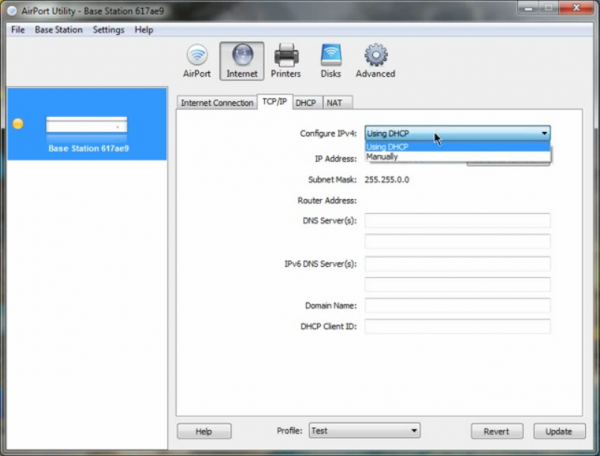The image size is (600, 456).
Task: Click the DHCP Client ID field
Action: pos(458,326)
